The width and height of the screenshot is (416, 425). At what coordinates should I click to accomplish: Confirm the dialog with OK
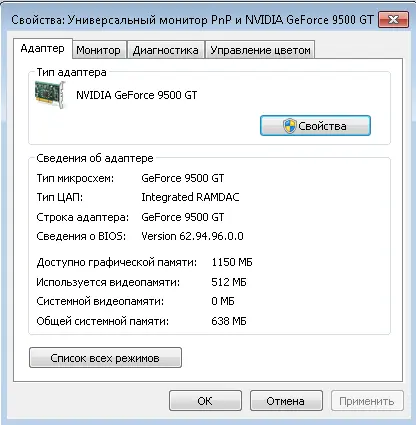tap(205, 401)
